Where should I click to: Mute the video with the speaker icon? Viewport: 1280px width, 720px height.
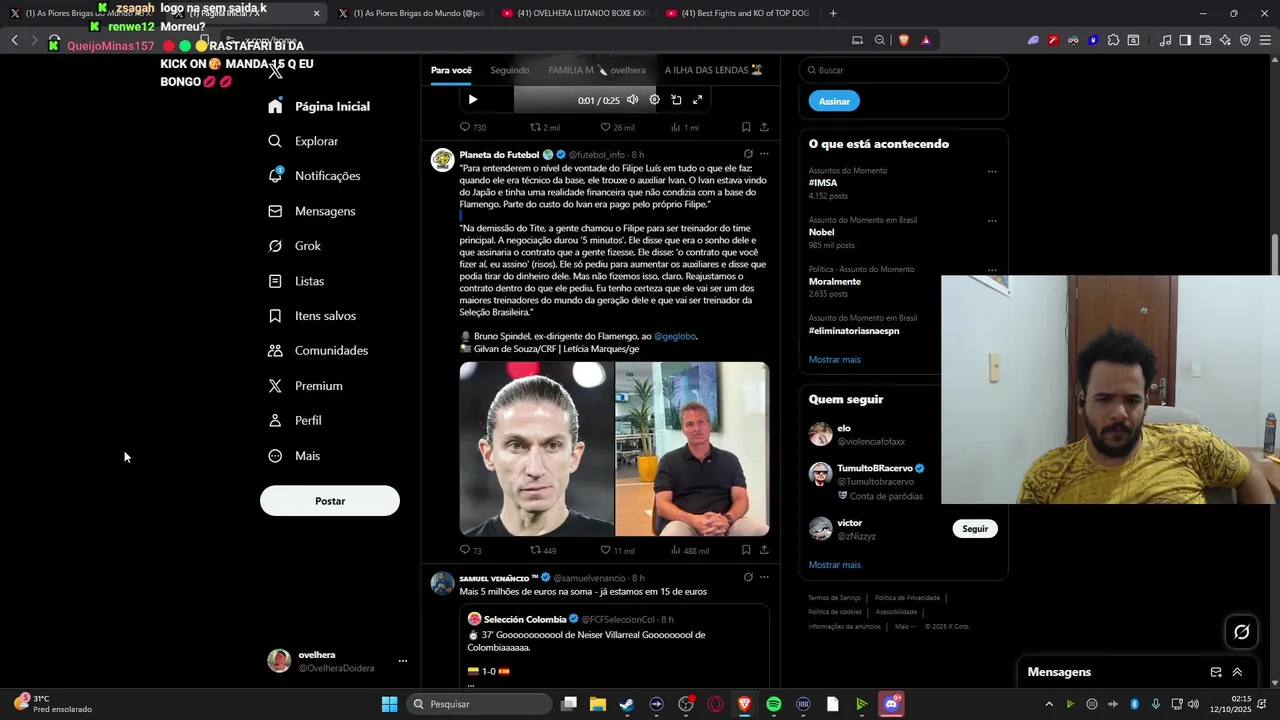pos(632,99)
